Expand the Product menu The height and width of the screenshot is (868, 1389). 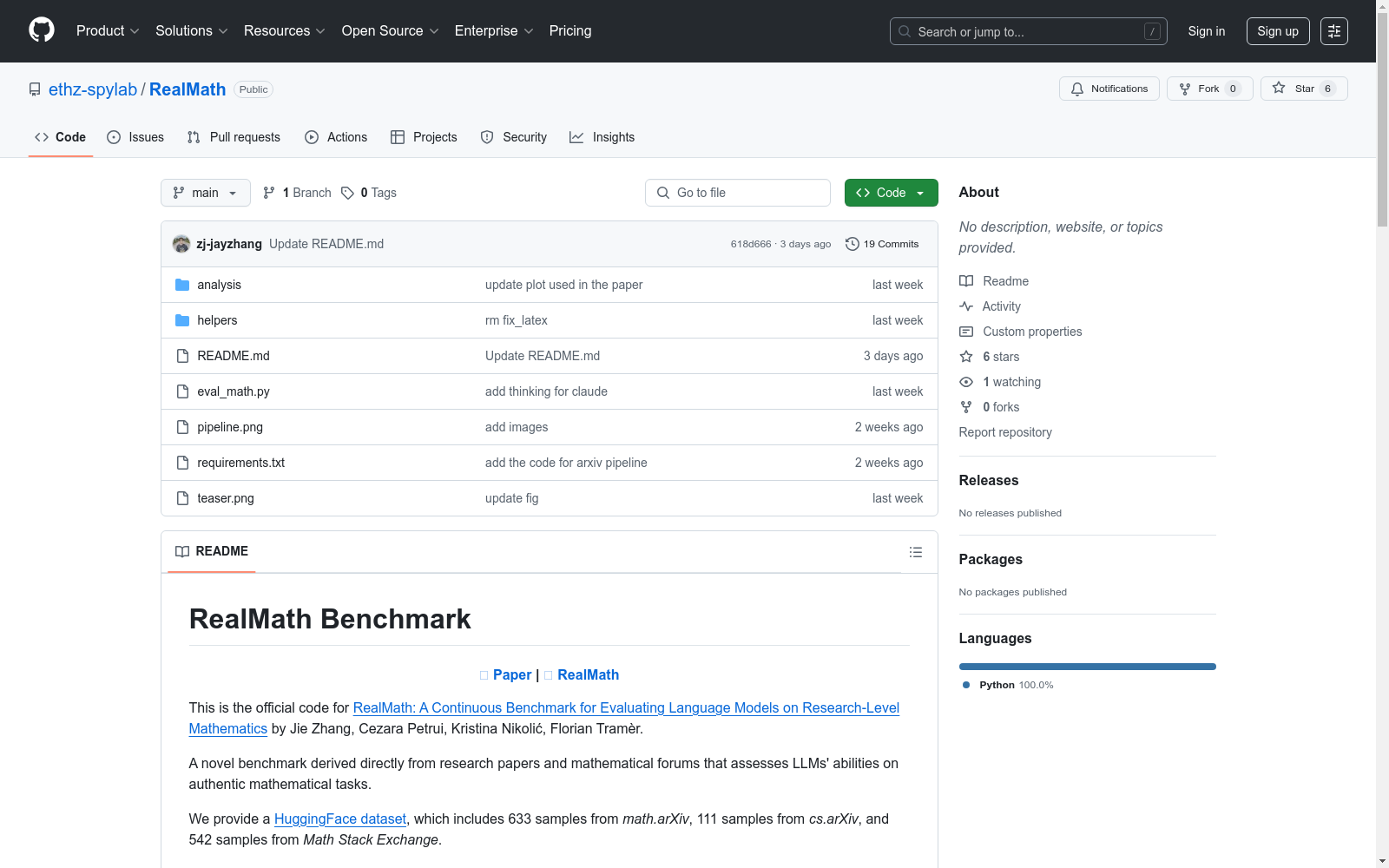[108, 30]
